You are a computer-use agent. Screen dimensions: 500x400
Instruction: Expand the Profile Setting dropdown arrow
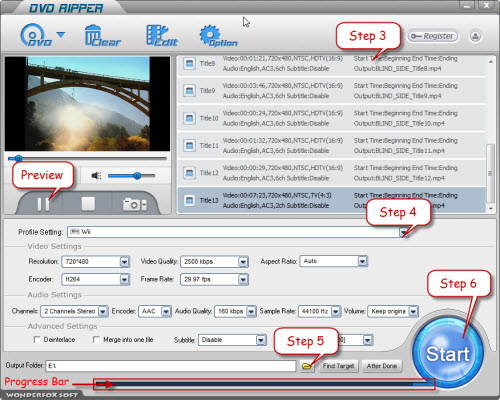[x=404, y=232]
